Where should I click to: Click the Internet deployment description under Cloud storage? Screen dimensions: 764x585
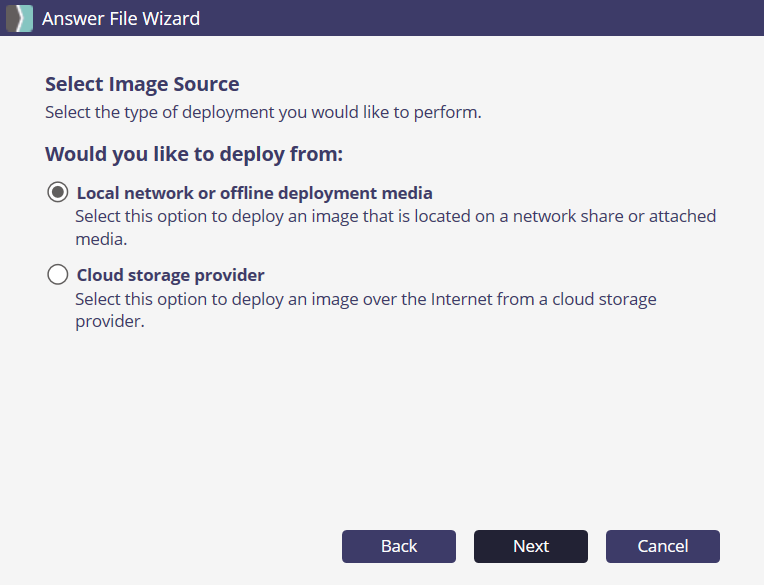coord(366,299)
